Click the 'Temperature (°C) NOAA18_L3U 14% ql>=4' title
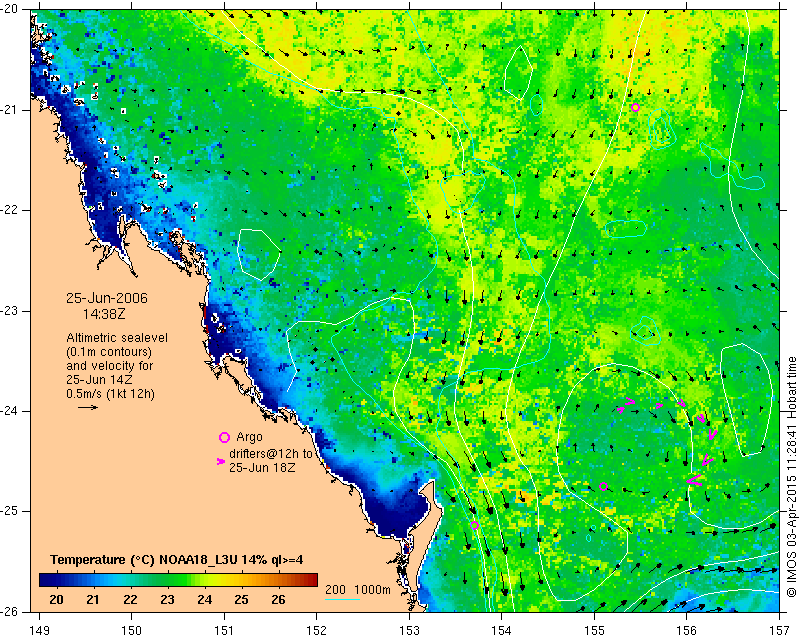This screenshot has height=640, width=800. pyautogui.click(x=177, y=560)
